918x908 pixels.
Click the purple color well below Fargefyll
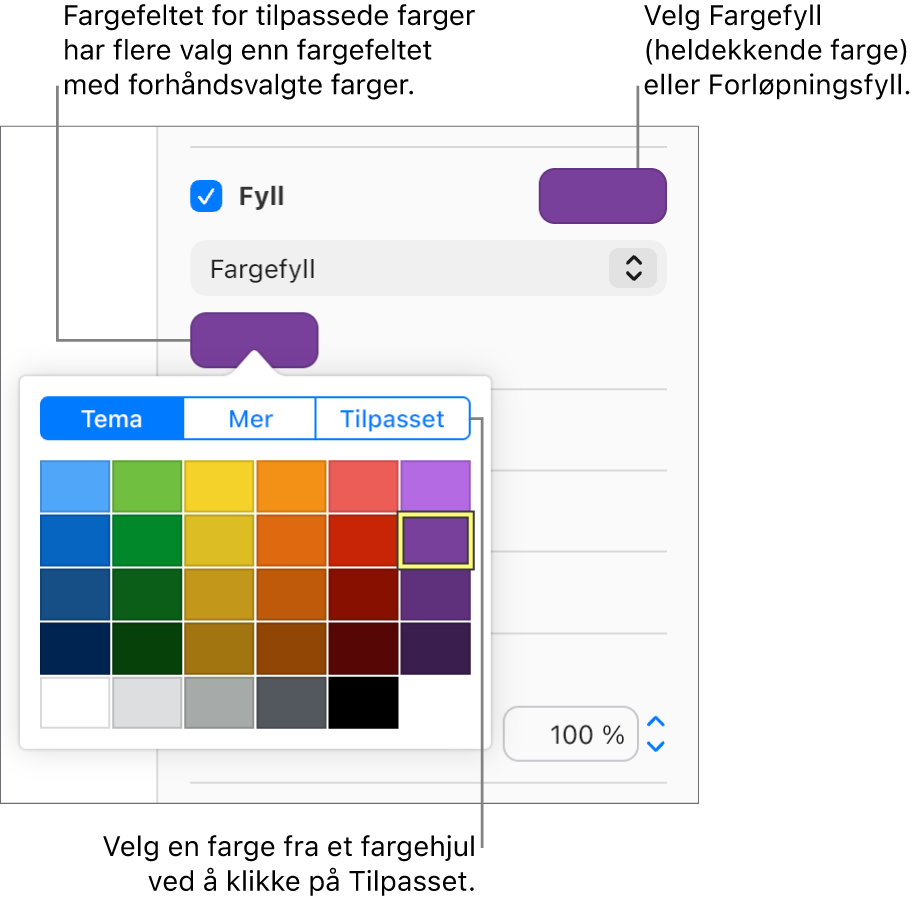(x=254, y=339)
